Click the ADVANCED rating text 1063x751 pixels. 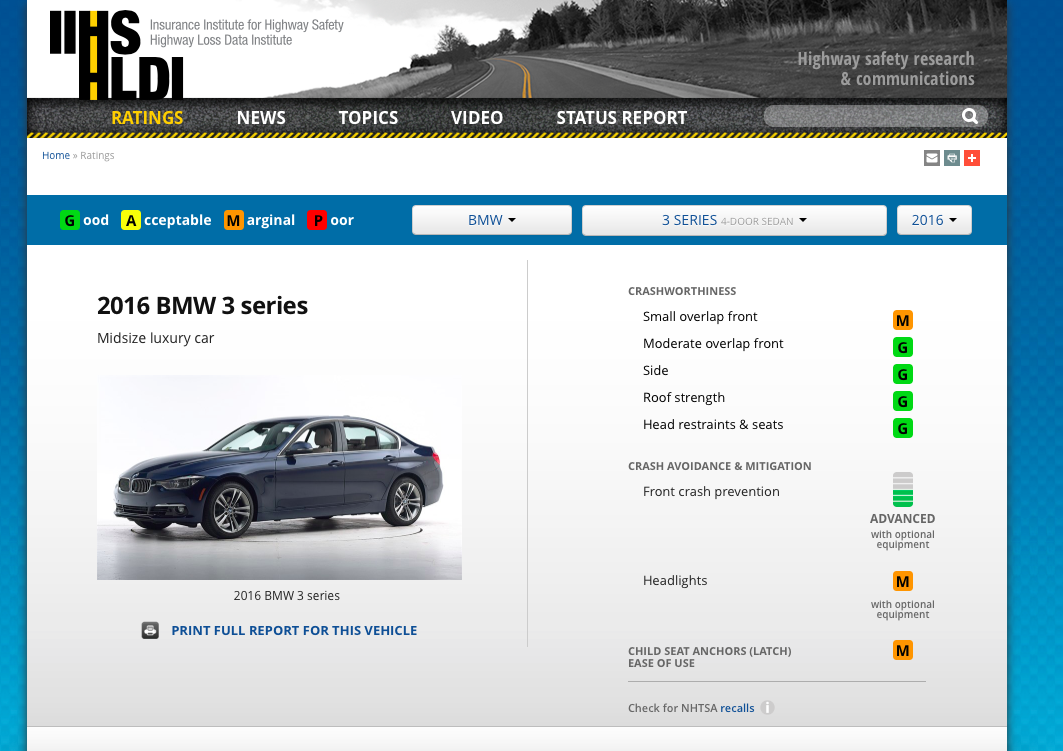[902, 519]
